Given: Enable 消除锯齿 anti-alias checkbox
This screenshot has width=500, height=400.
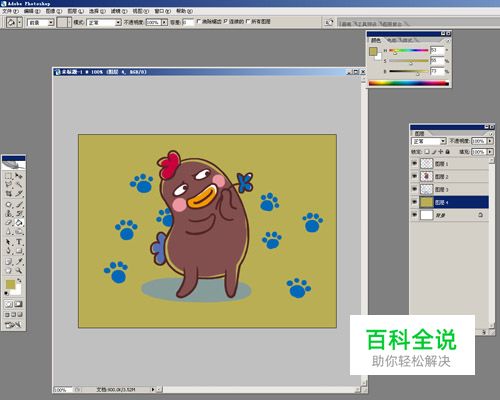Looking at the screenshot, I should click(x=199, y=21).
